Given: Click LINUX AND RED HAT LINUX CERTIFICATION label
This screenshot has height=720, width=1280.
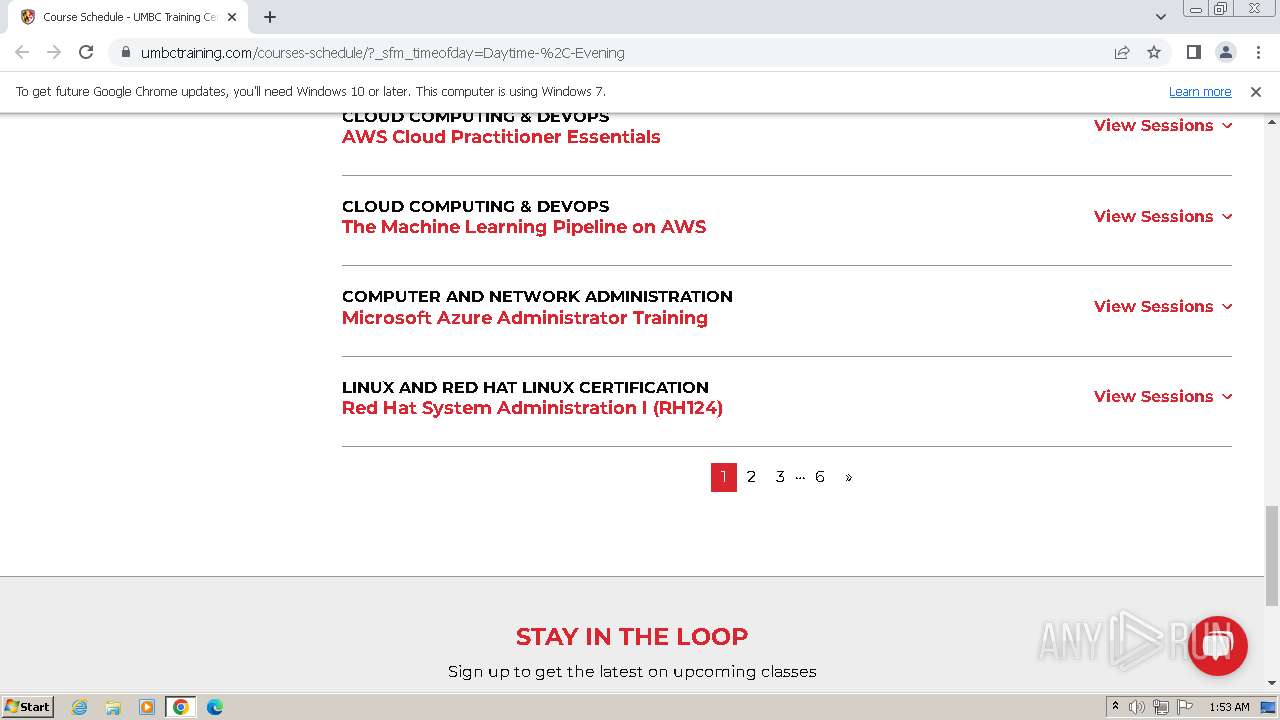Looking at the screenshot, I should click(525, 387).
